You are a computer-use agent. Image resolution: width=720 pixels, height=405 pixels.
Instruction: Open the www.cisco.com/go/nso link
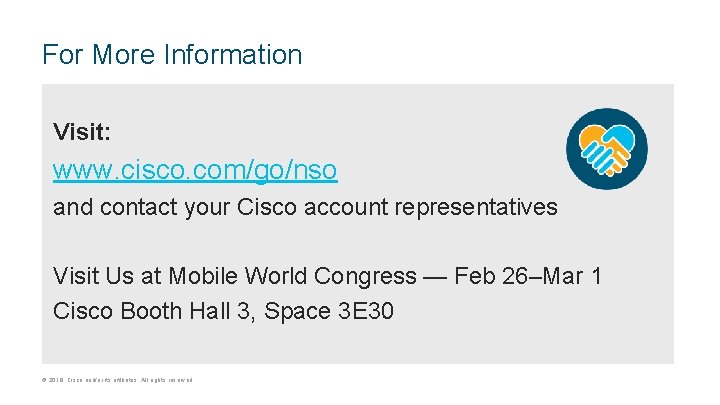pyautogui.click(x=195, y=170)
